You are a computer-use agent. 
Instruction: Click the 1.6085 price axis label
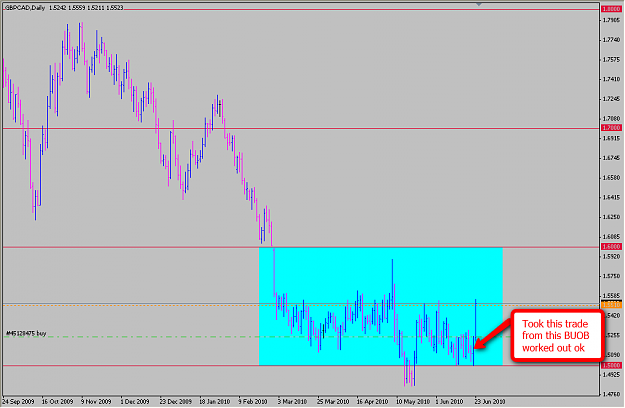coord(612,237)
